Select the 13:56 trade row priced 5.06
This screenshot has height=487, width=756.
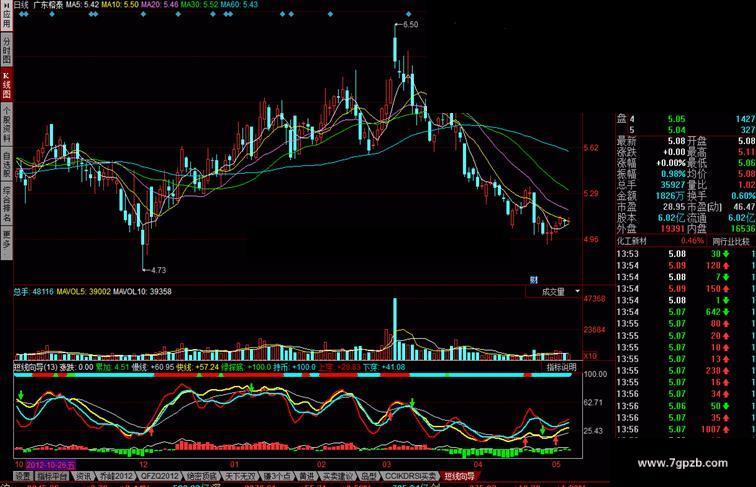(686, 406)
